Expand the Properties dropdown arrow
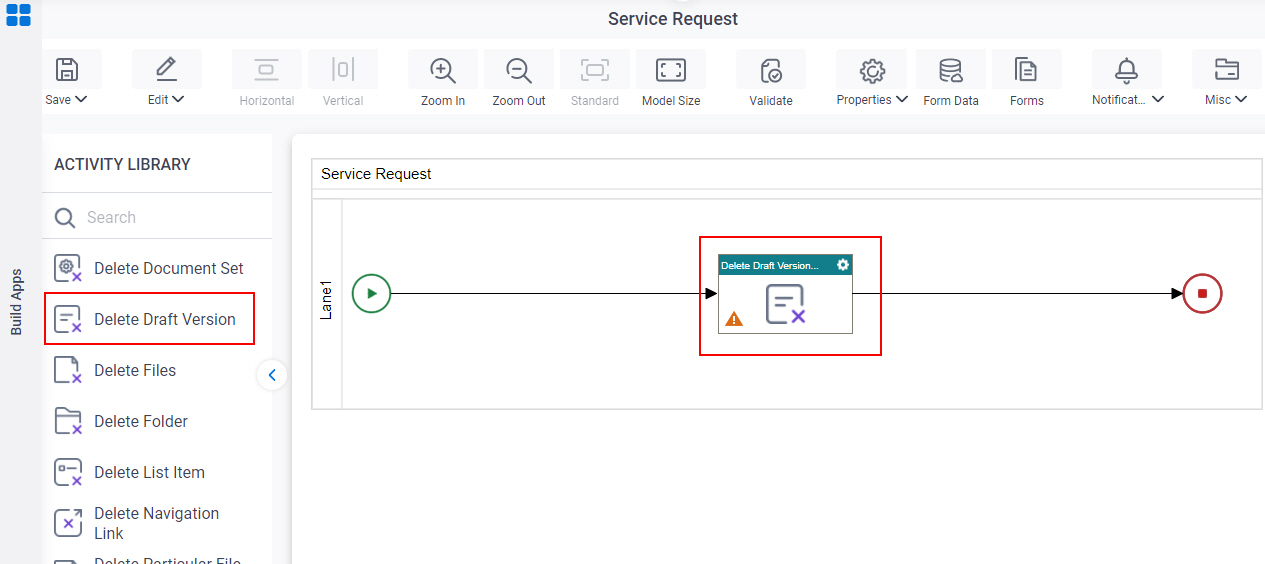The height and width of the screenshot is (564, 1265). click(902, 100)
